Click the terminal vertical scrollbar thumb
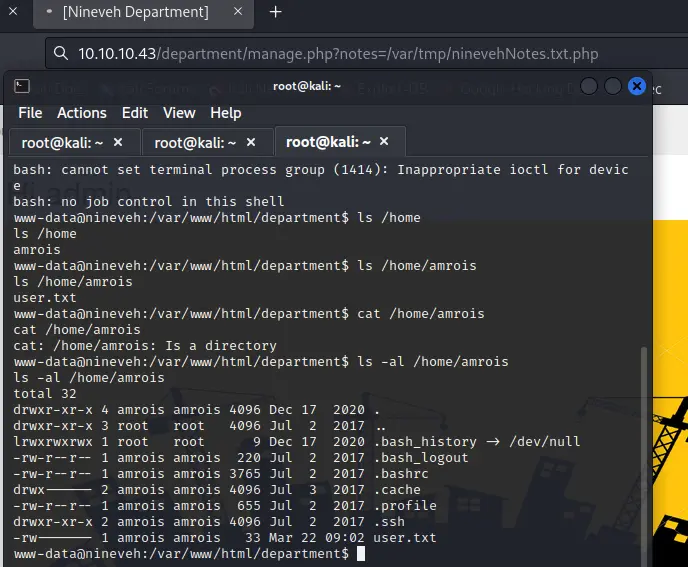The width and height of the screenshot is (688, 567). (644, 456)
